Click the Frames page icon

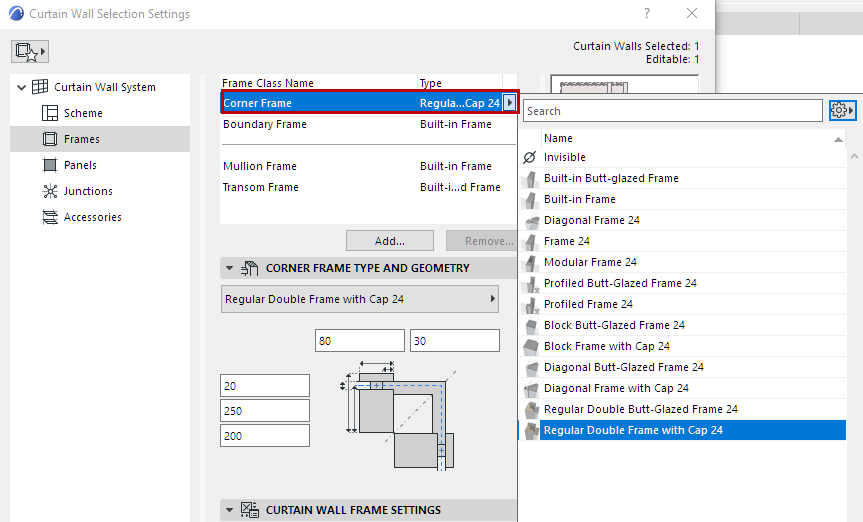click(50, 139)
